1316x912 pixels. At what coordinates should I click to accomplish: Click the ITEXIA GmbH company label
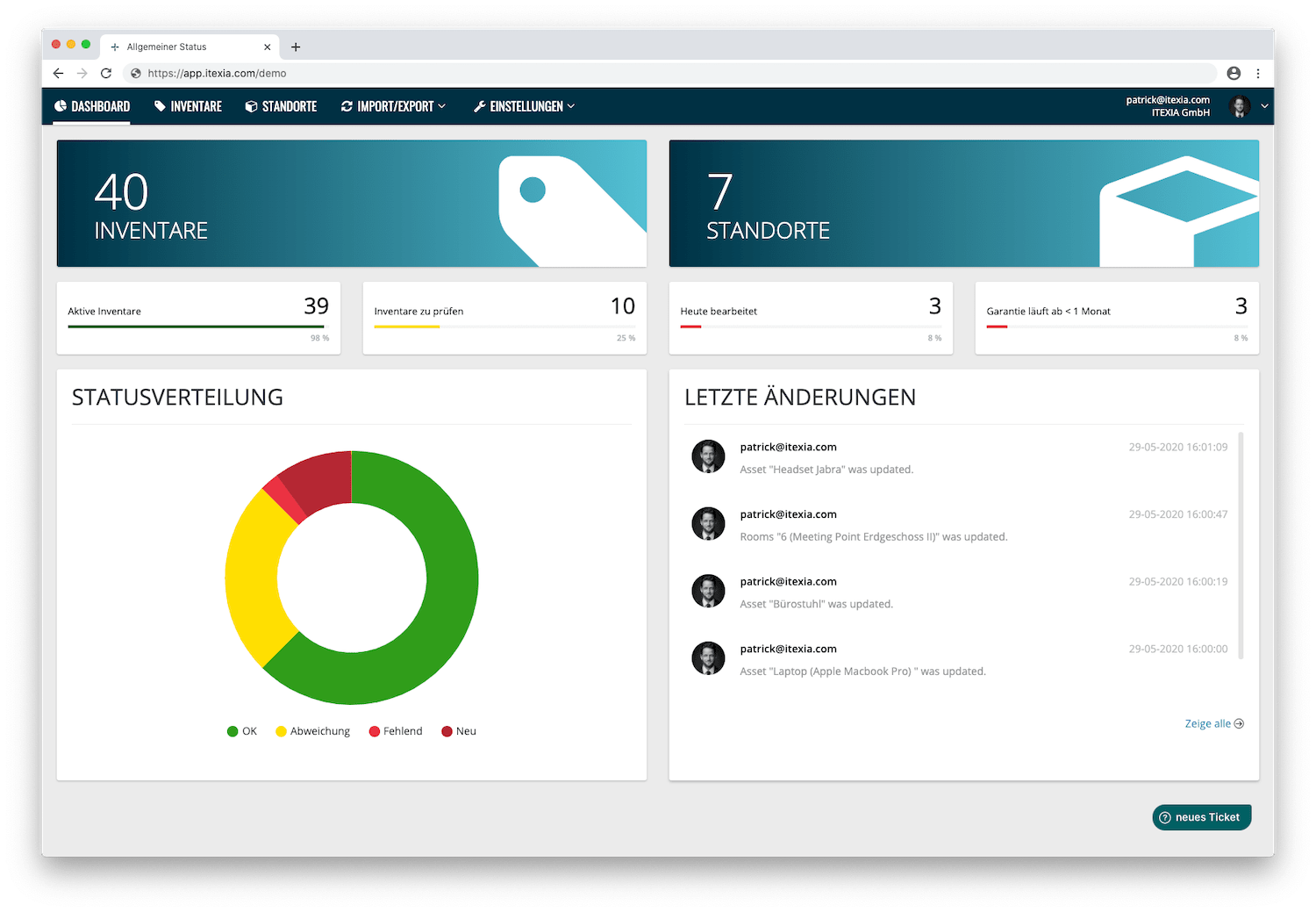[x=1181, y=112]
